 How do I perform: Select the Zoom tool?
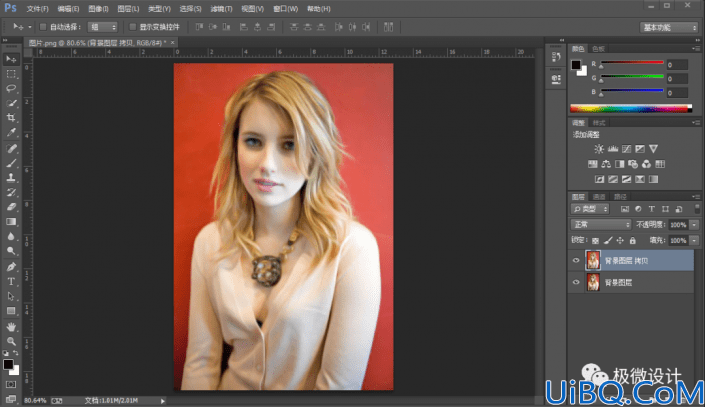coord(11,341)
